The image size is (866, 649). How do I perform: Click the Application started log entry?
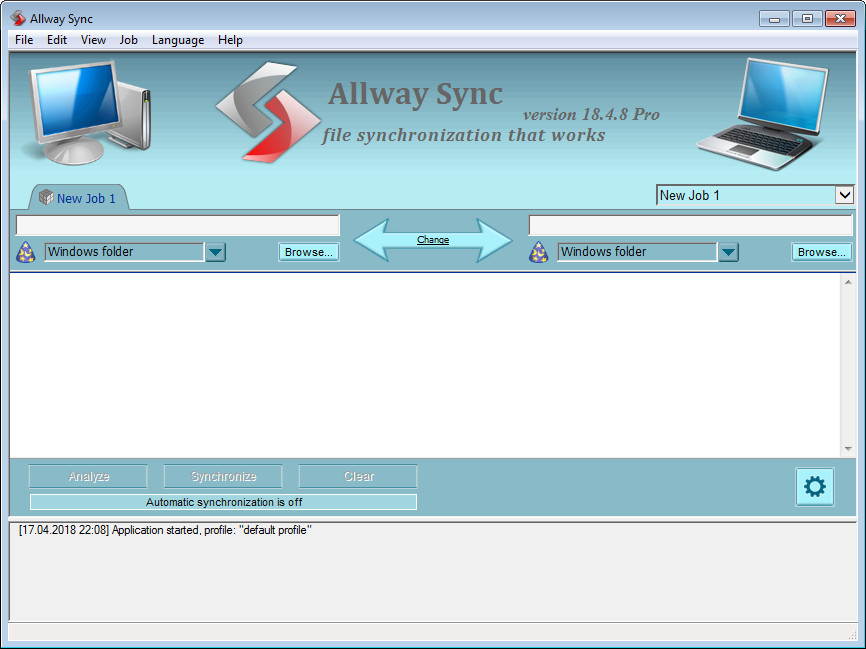165,530
